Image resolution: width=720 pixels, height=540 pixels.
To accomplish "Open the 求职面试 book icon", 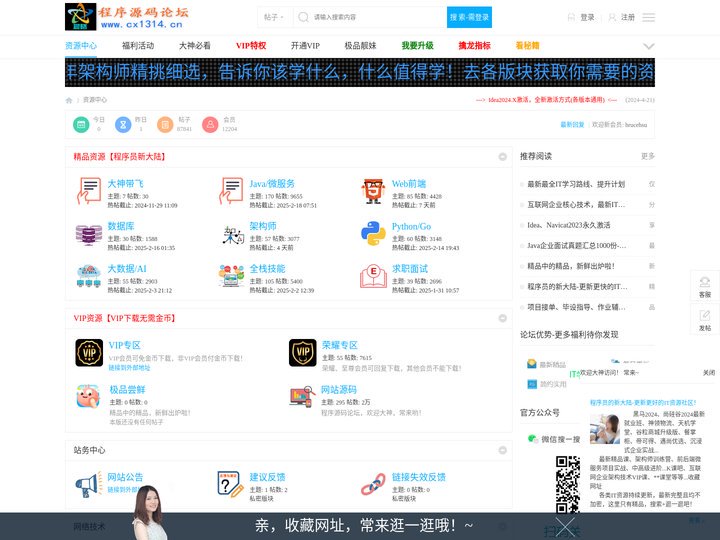I will tap(373, 276).
